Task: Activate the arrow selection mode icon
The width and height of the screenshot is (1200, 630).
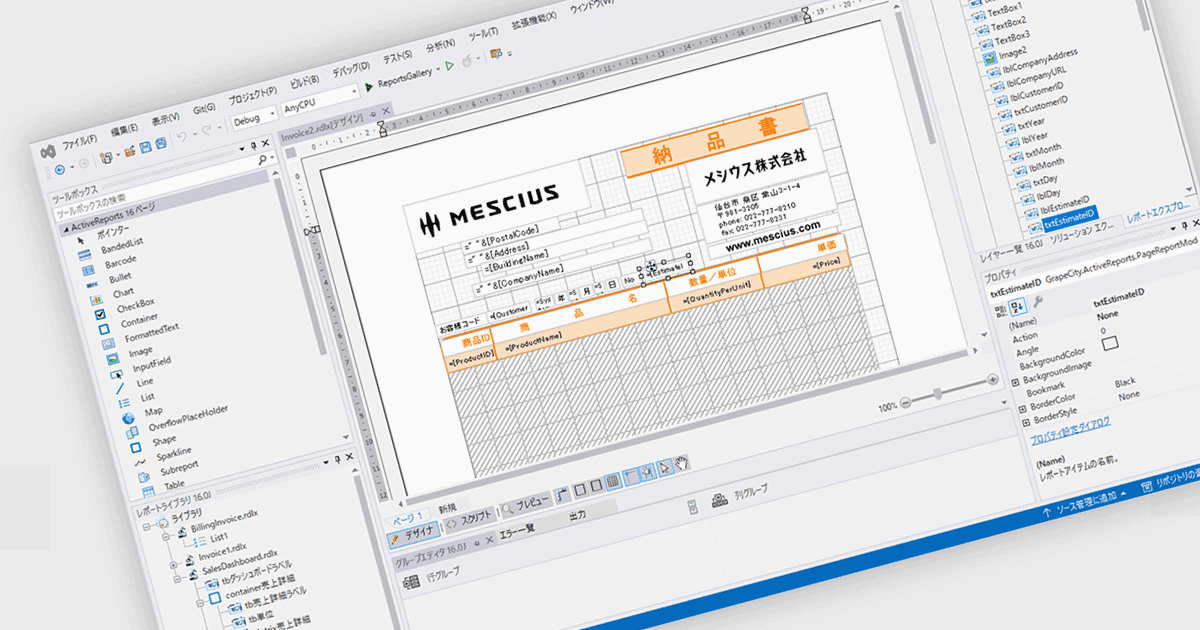Action: coord(664,466)
